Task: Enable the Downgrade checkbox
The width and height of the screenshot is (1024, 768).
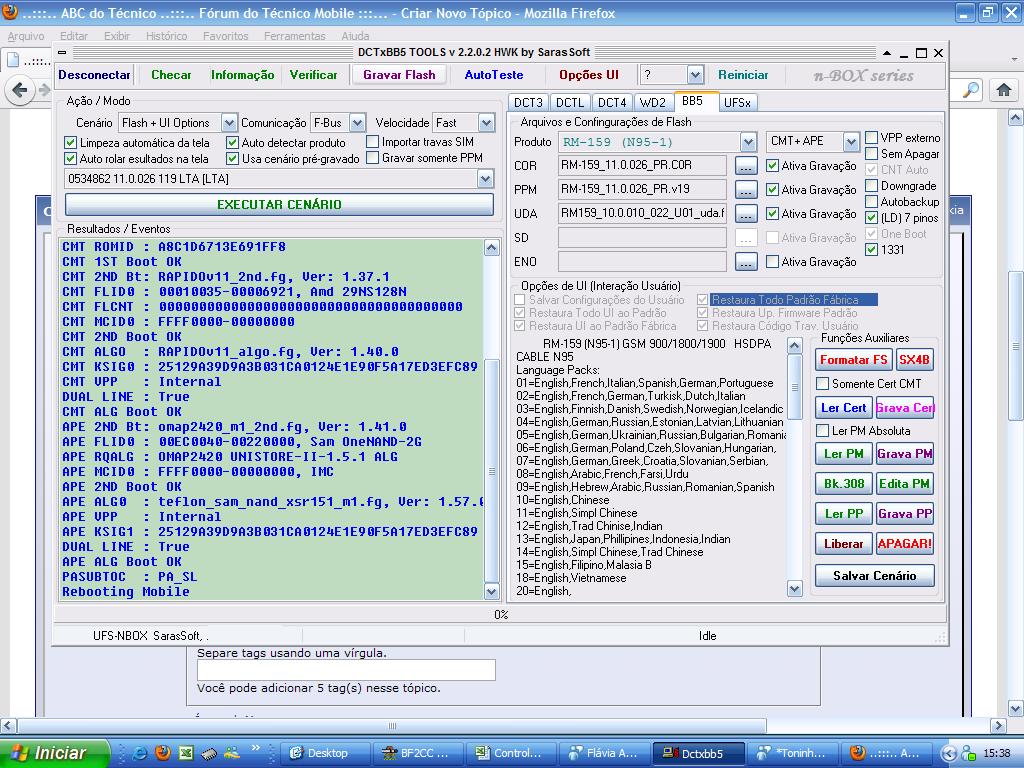Action: [871, 186]
